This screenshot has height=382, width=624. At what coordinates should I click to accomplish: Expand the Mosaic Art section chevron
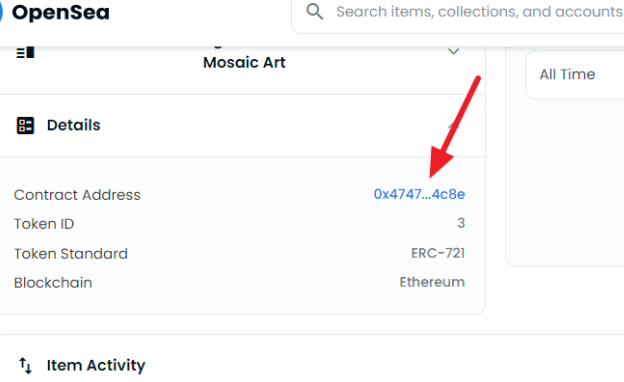coord(453,51)
